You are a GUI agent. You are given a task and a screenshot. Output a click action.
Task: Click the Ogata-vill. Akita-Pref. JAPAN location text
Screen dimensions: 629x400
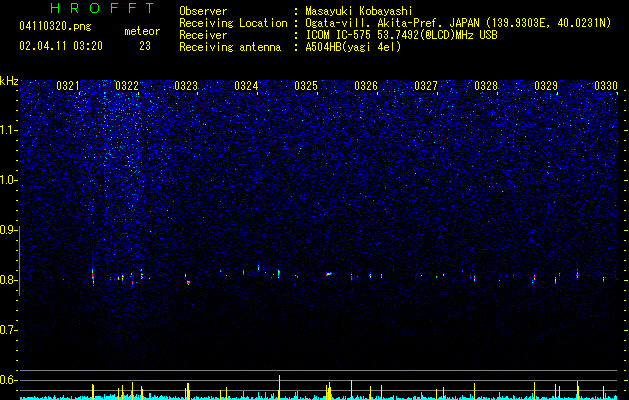(x=458, y=24)
